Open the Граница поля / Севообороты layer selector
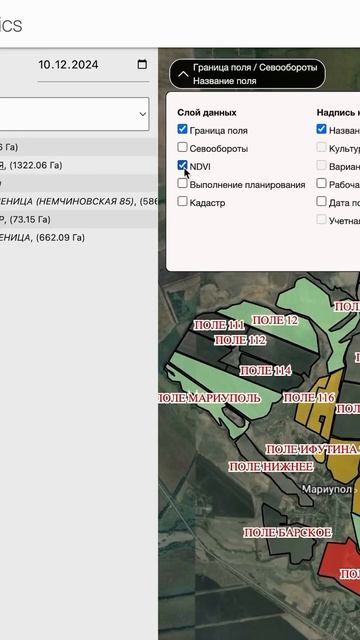Image resolution: width=360 pixels, height=640 pixels. 247,74
